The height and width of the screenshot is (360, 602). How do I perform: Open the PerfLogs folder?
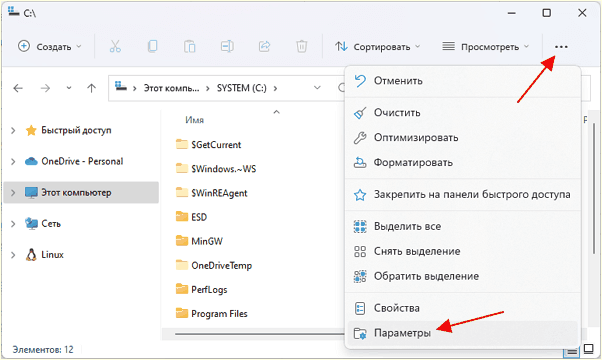point(202,290)
